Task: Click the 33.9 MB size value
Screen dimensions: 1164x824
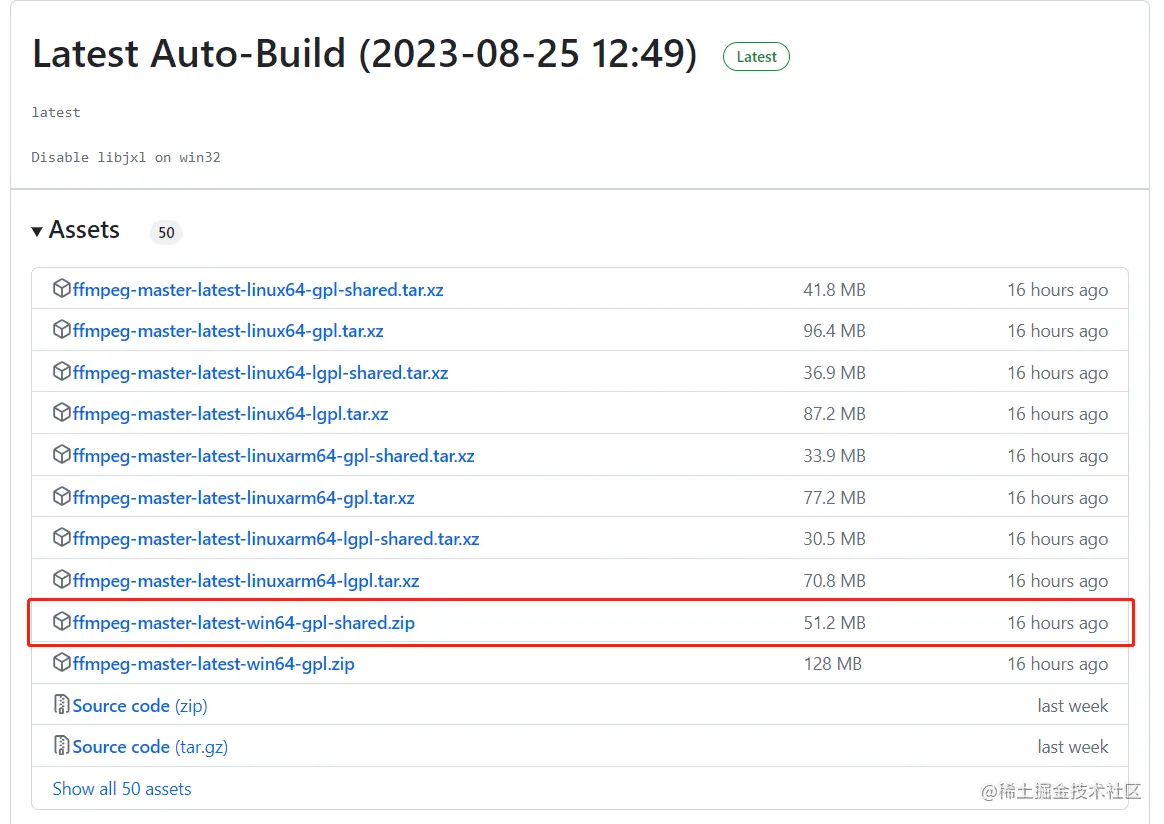Action: pyautogui.click(x=834, y=457)
